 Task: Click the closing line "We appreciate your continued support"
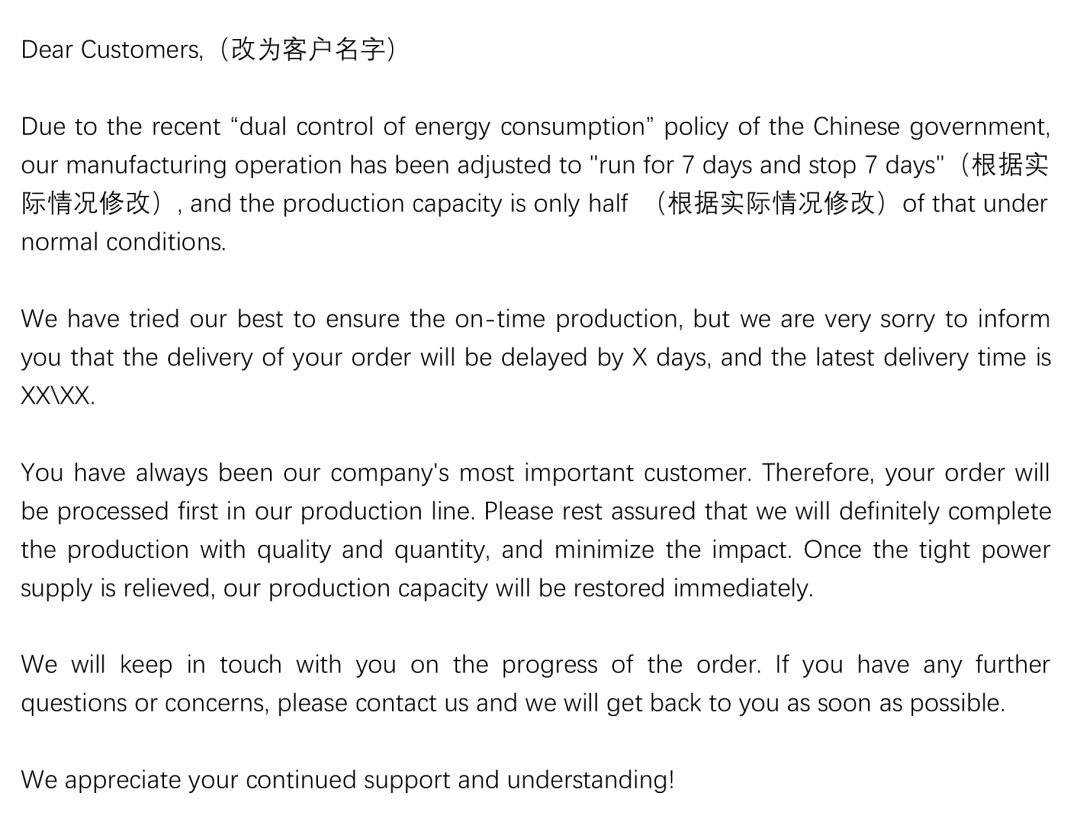coord(236,781)
